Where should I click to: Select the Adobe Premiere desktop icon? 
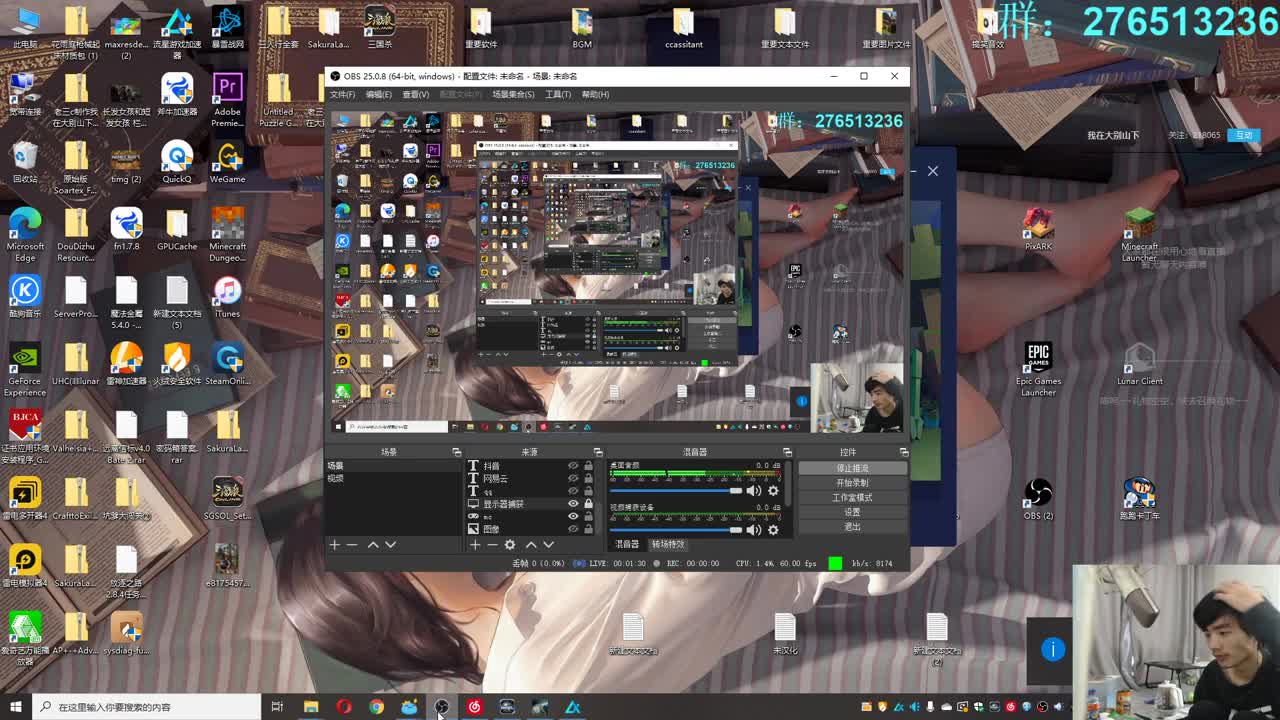(227, 100)
